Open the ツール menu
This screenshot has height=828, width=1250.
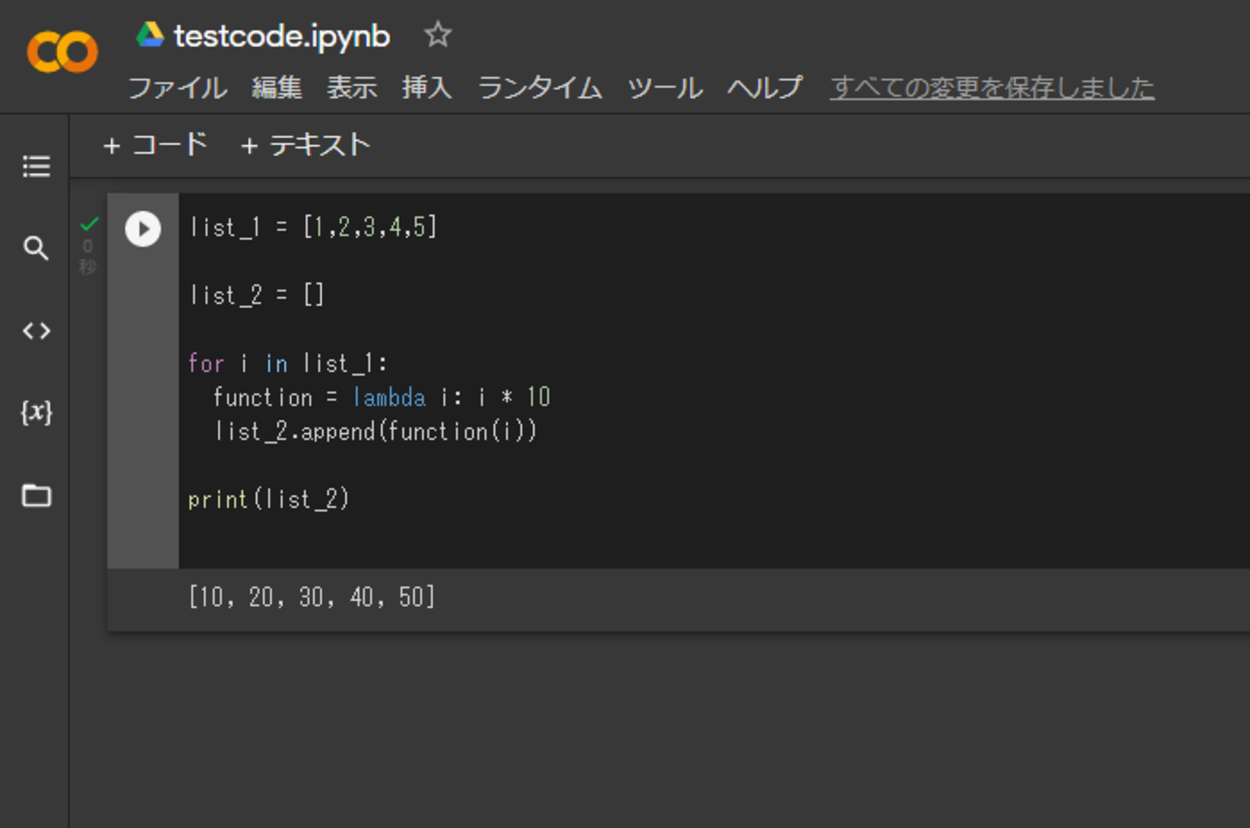pyautogui.click(x=665, y=88)
